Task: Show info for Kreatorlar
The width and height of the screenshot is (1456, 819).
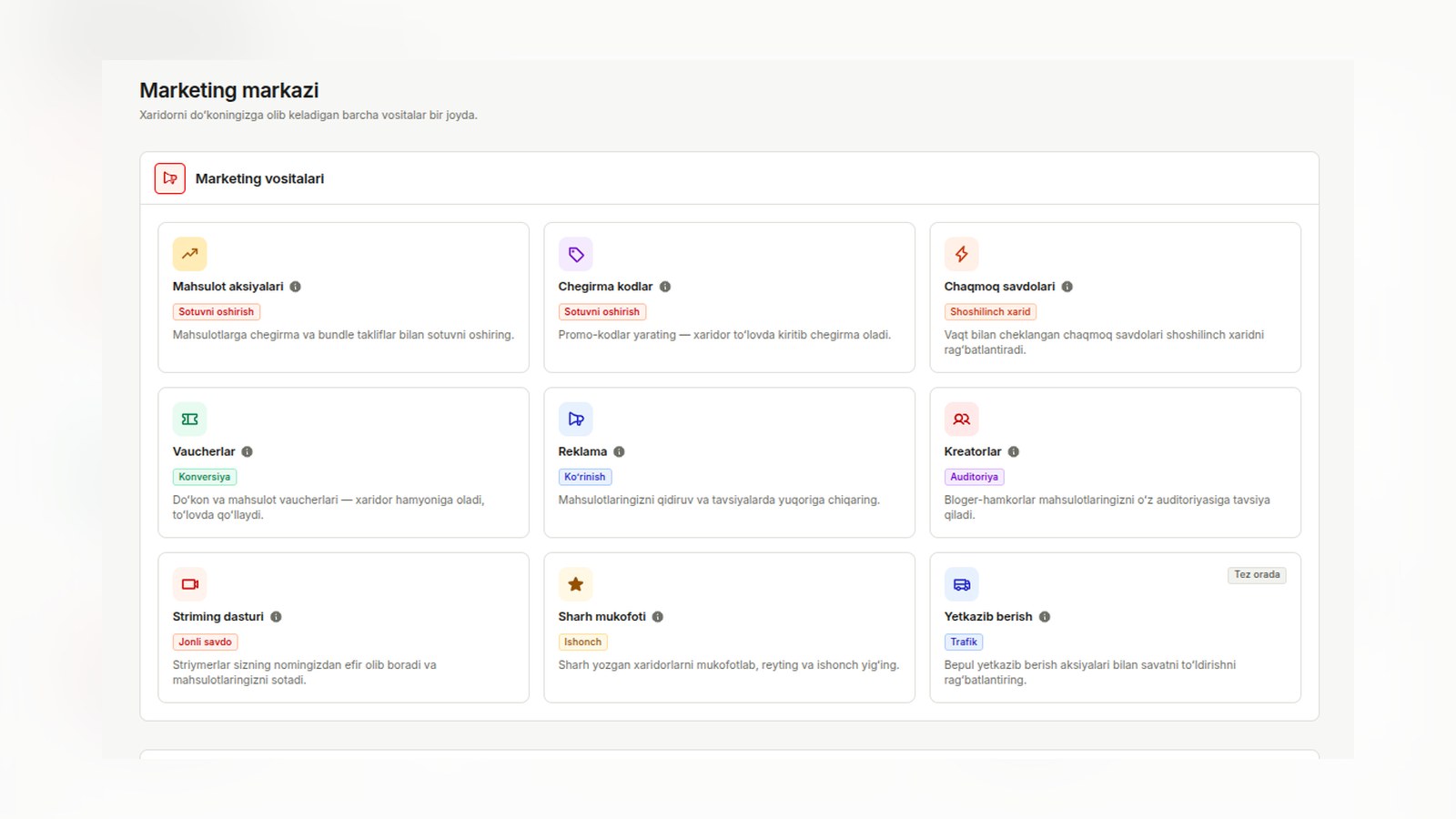Action: [1014, 451]
